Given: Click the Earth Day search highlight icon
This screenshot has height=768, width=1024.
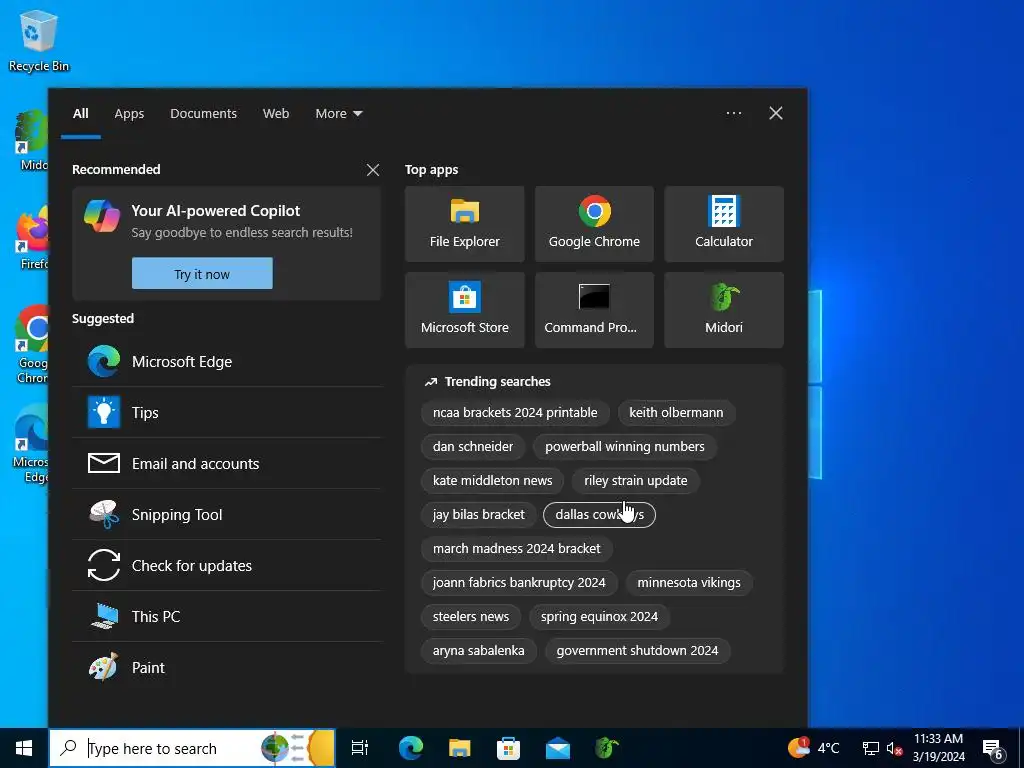Looking at the screenshot, I should click(297, 748).
